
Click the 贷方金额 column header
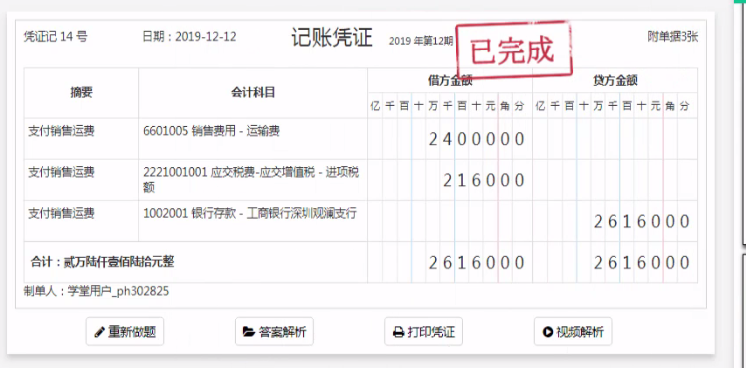click(615, 80)
